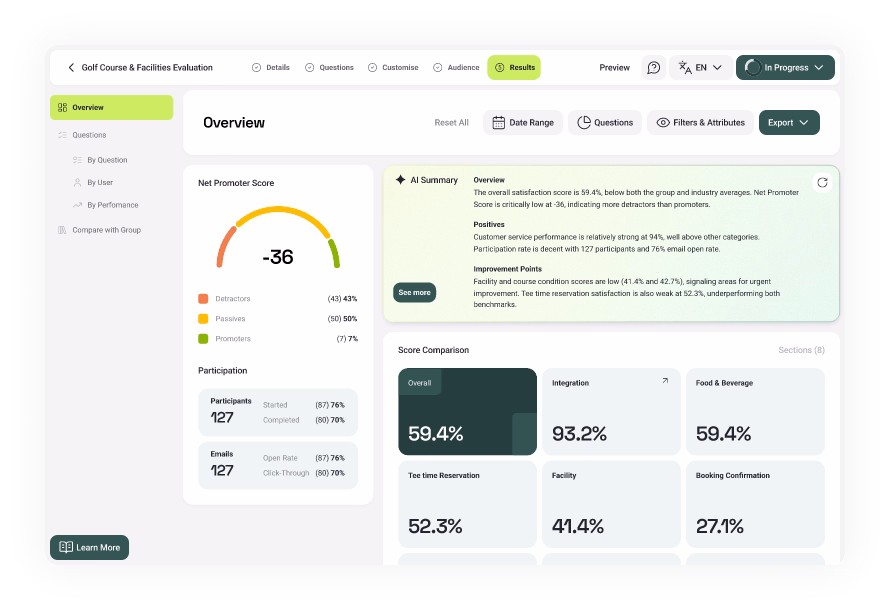Click the Promoters (7) 7% value
The height and width of the screenshot is (610, 890).
tap(347, 339)
